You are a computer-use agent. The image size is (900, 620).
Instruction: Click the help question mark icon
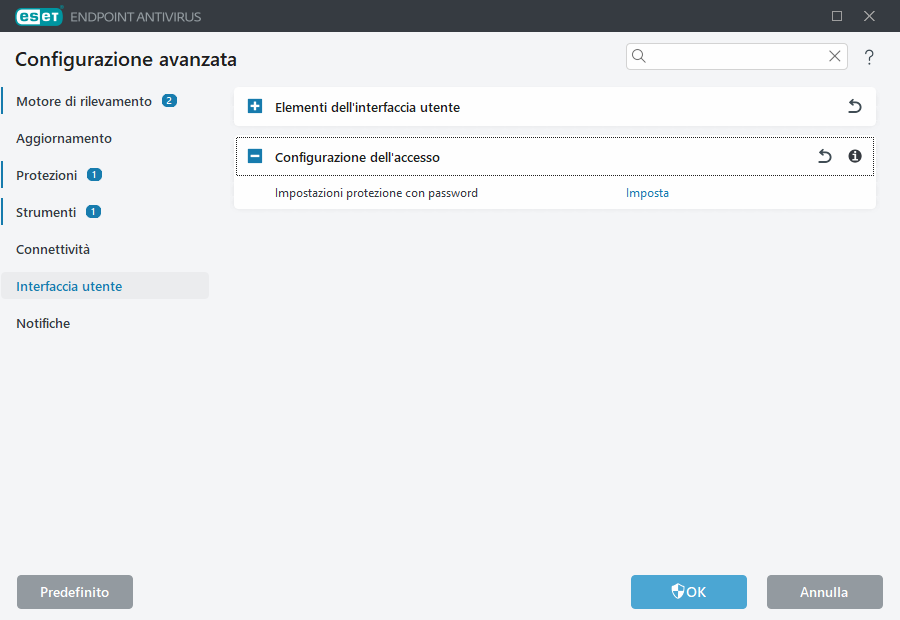(869, 57)
